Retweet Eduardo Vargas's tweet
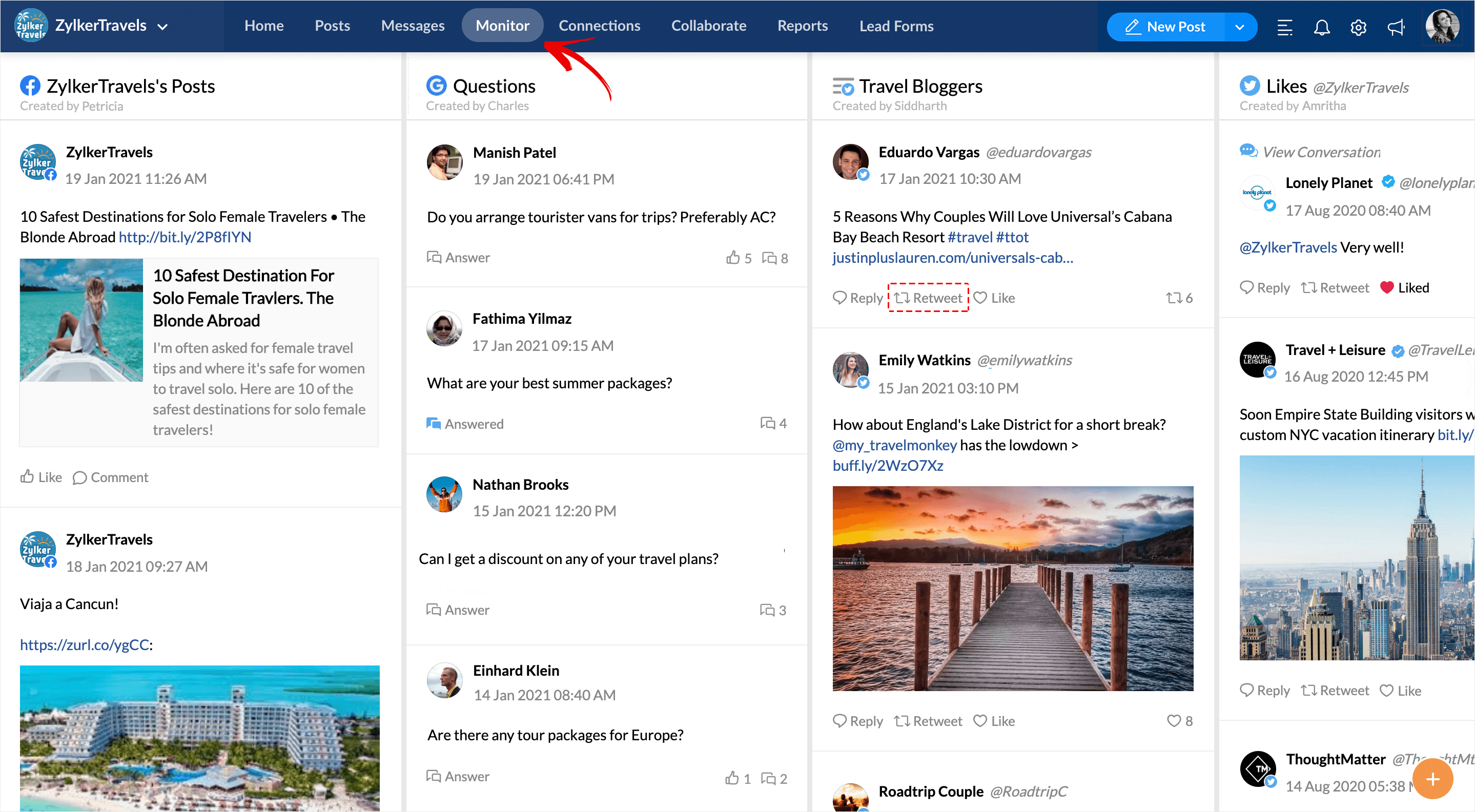1475x812 pixels. 928,298
